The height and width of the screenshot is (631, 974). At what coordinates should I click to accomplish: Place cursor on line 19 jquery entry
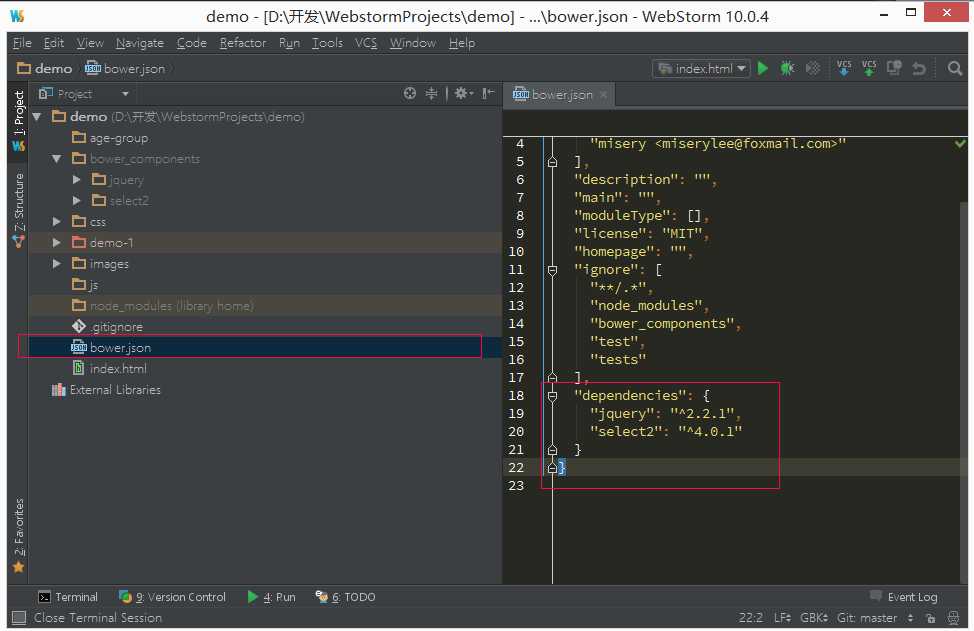coord(665,414)
